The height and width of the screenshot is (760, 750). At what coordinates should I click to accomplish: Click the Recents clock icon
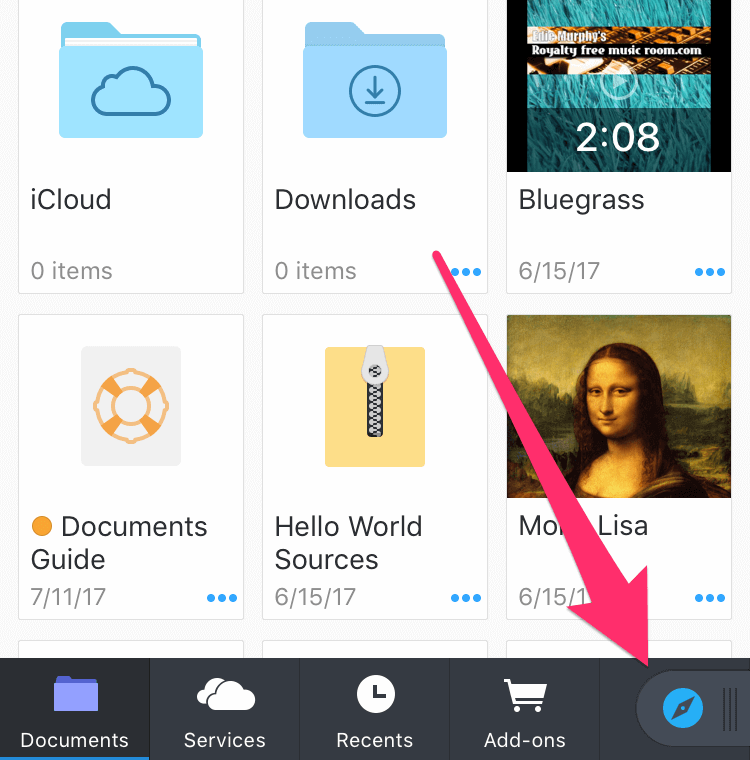(x=376, y=694)
